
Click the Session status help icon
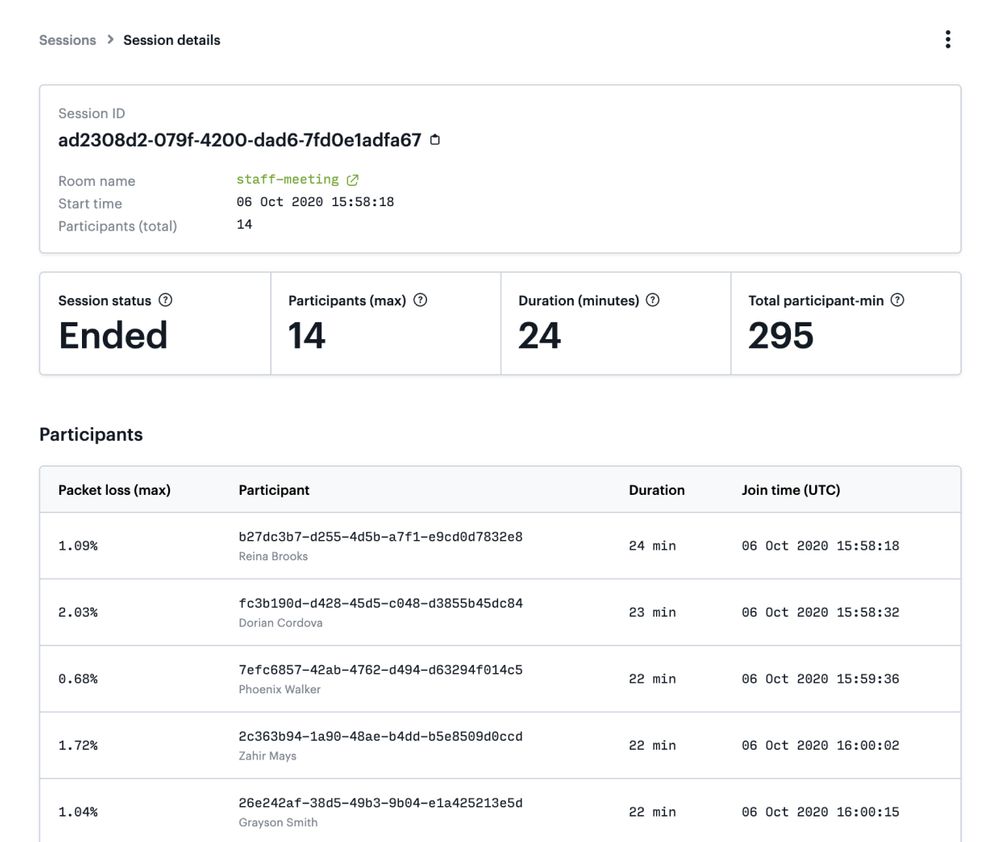click(166, 299)
